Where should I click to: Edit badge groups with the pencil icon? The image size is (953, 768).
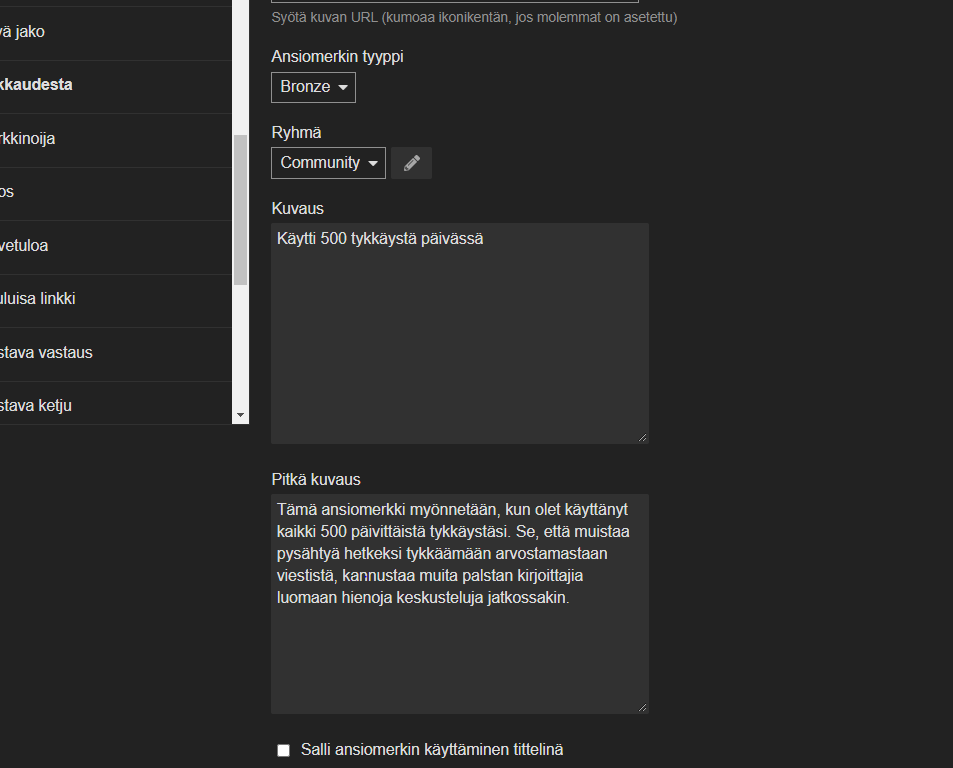point(411,163)
